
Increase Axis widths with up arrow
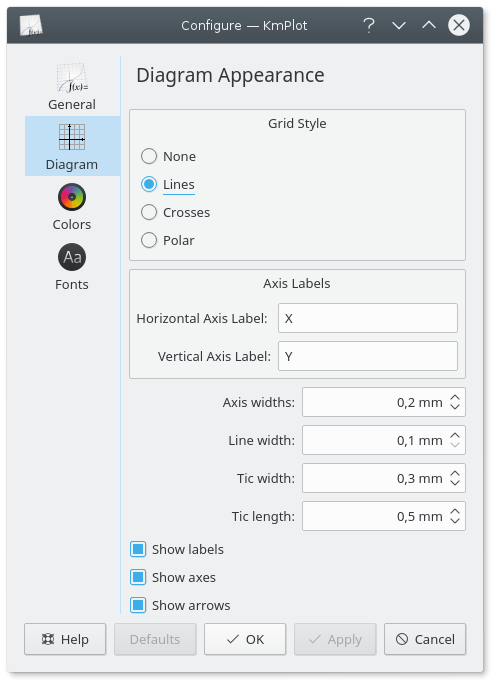(x=454, y=398)
